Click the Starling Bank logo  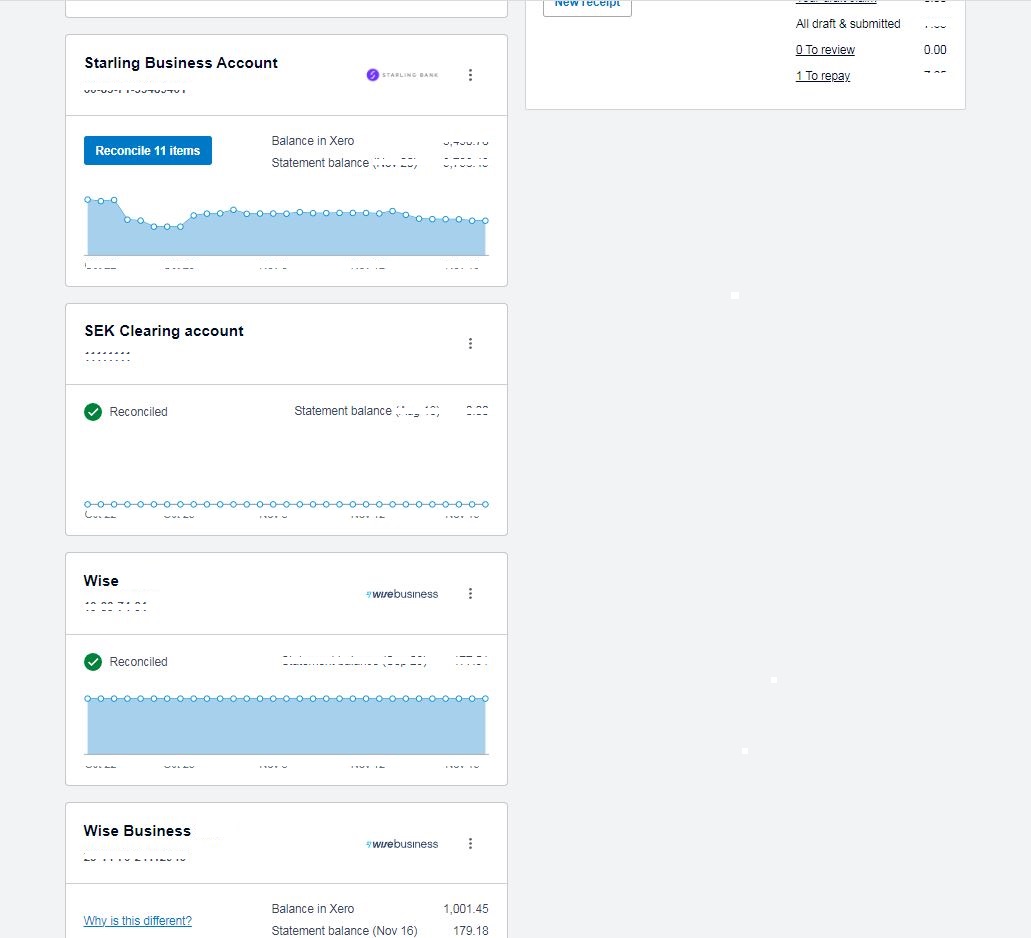[x=402, y=75]
